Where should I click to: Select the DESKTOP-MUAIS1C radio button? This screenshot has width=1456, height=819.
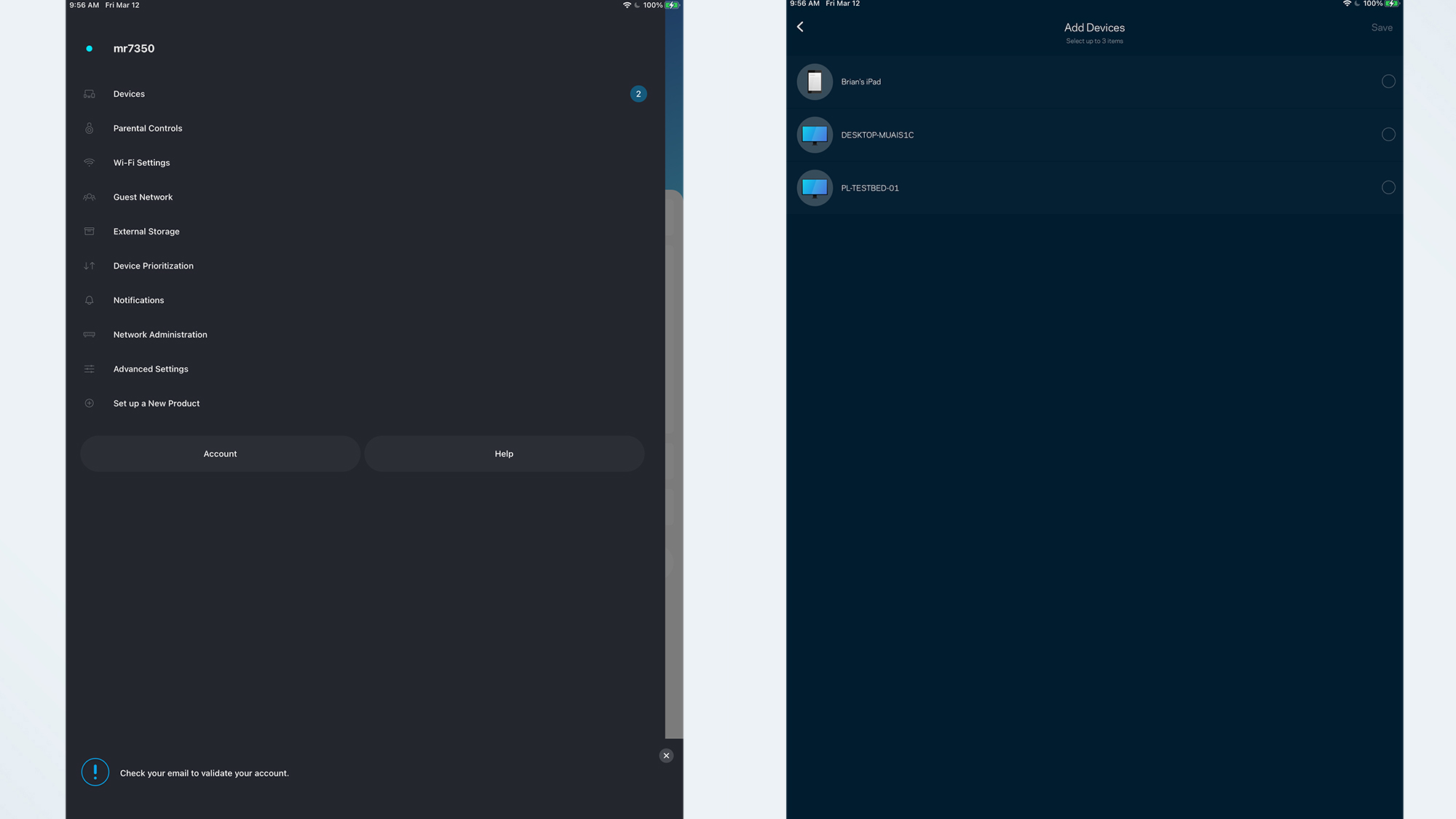tap(1388, 135)
